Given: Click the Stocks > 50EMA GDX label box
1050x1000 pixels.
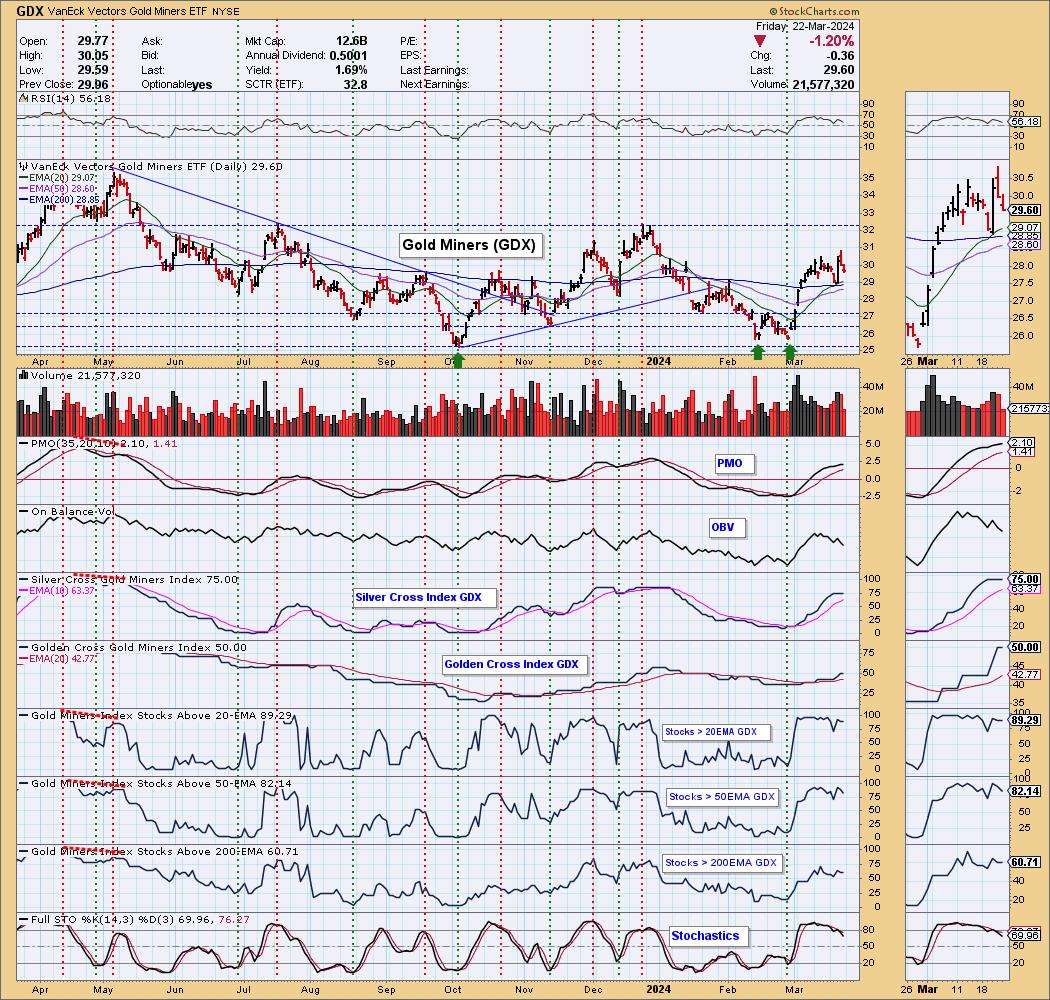Looking at the screenshot, I should coord(721,797).
